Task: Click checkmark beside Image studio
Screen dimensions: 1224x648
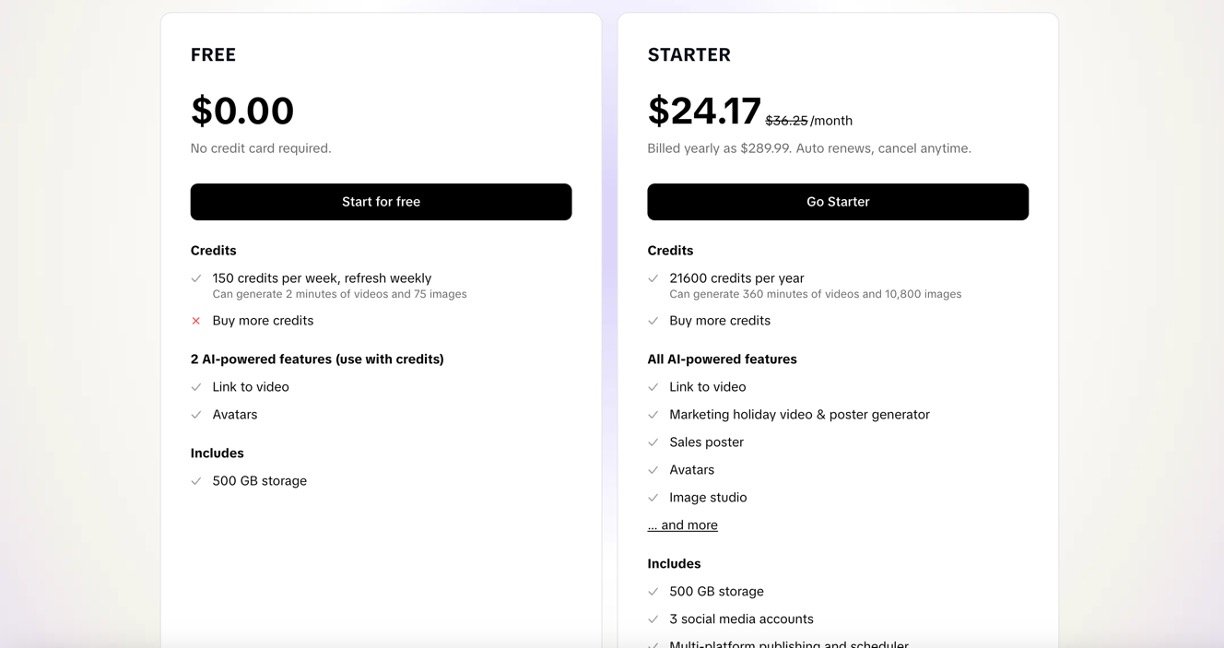Action: [x=653, y=498]
